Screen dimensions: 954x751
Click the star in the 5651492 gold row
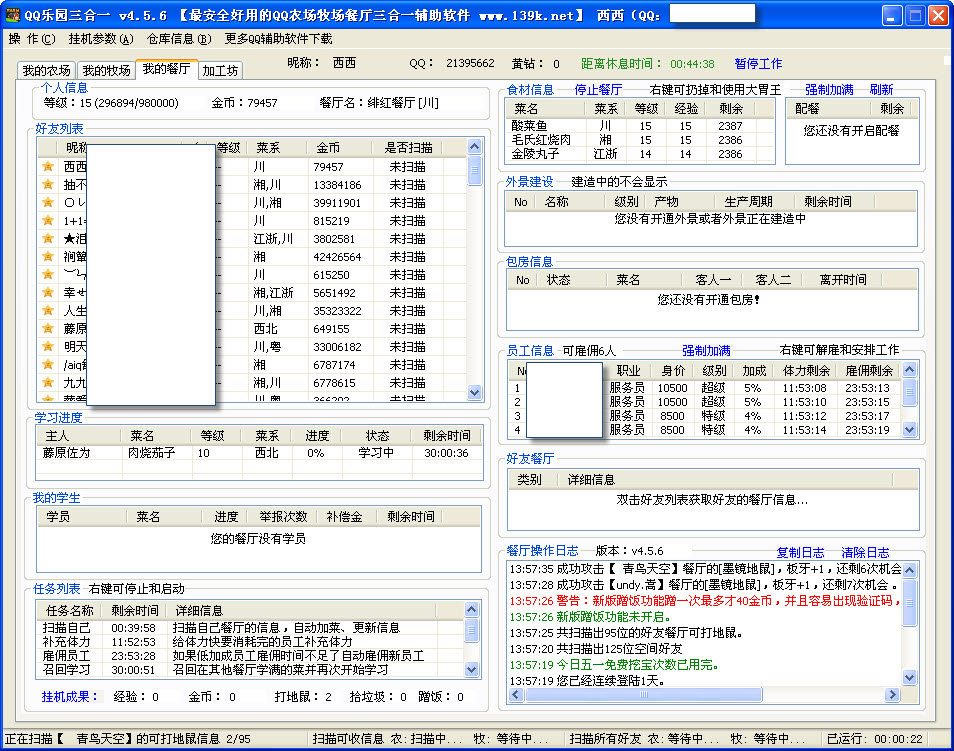[x=47, y=293]
